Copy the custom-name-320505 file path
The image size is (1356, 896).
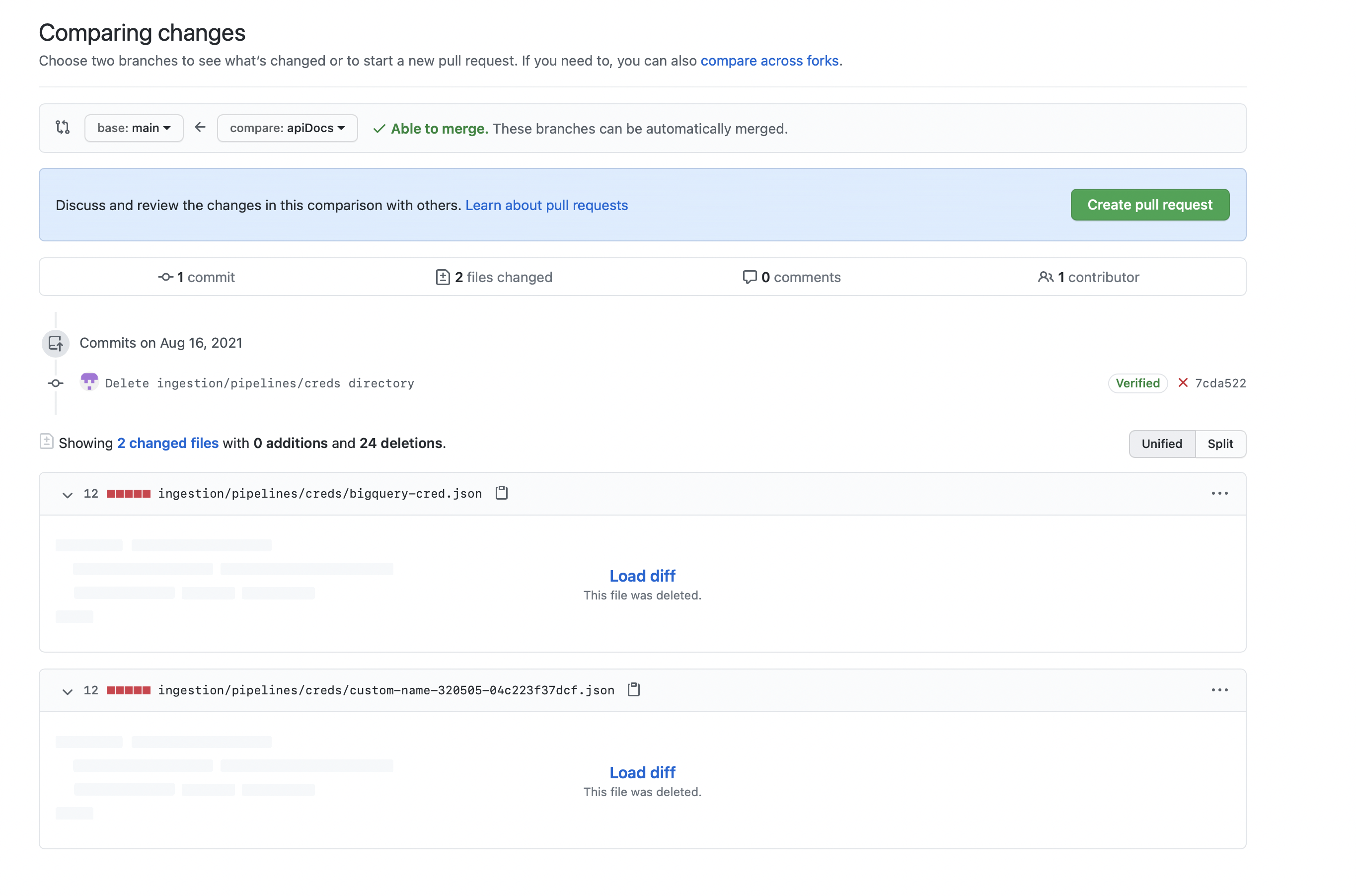point(634,690)
